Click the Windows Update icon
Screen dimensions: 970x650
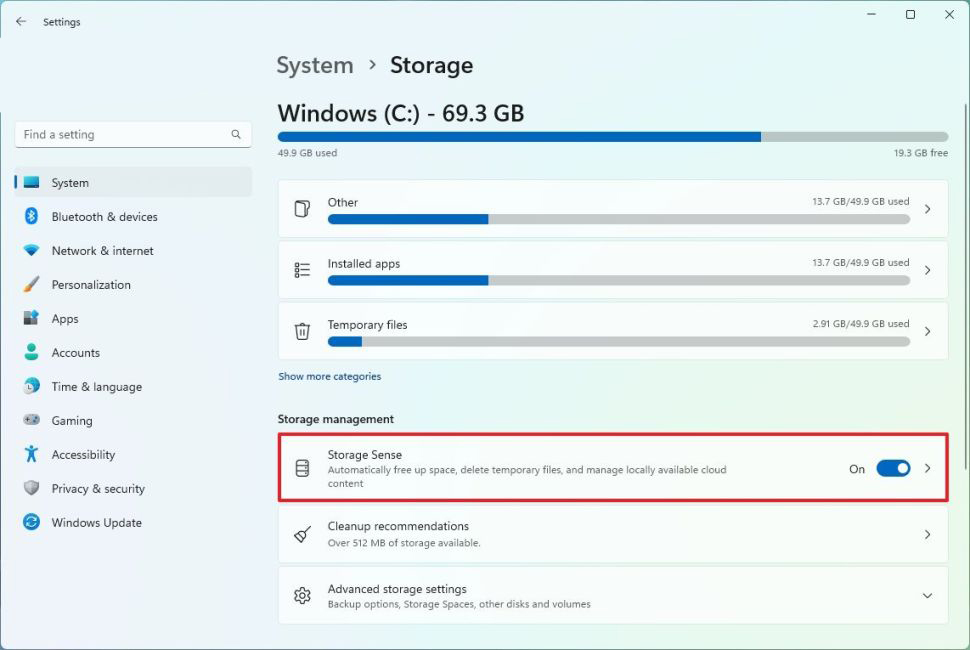tap(31, 523)
